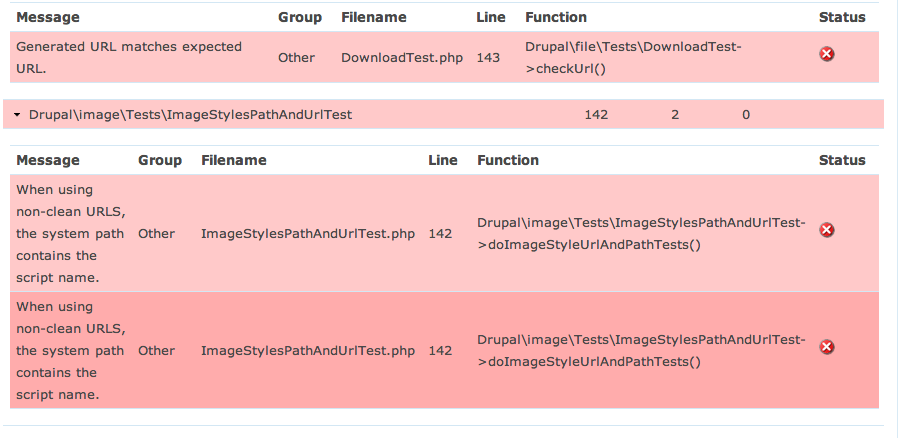Viewport: 914px width, 438px height.
Task: Click the red X icon in the darker ImageStylesPathAndUrlTest.php row
Action: pos(827,347)
